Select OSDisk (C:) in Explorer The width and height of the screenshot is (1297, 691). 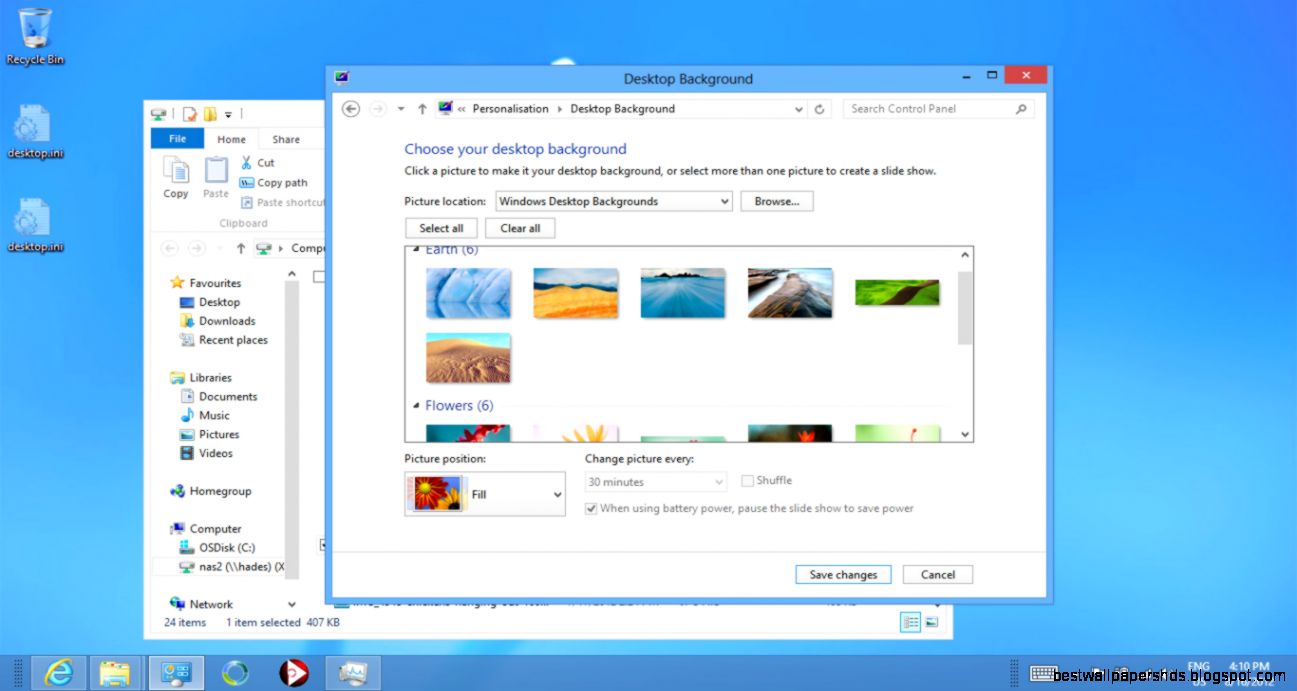point(218,548)
